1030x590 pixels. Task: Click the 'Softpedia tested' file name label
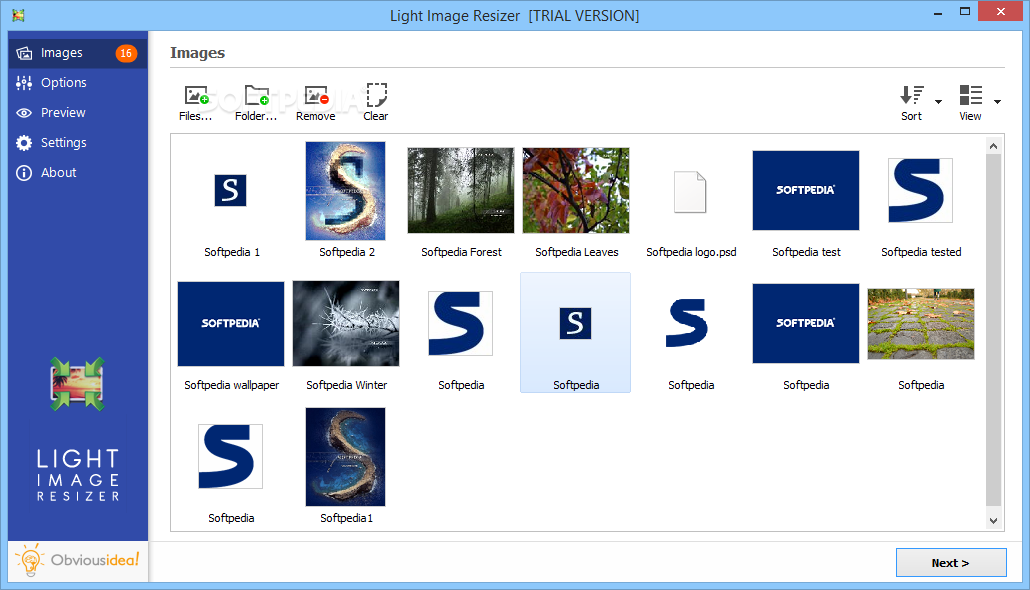pyautogui.click(x=921, y=252)
